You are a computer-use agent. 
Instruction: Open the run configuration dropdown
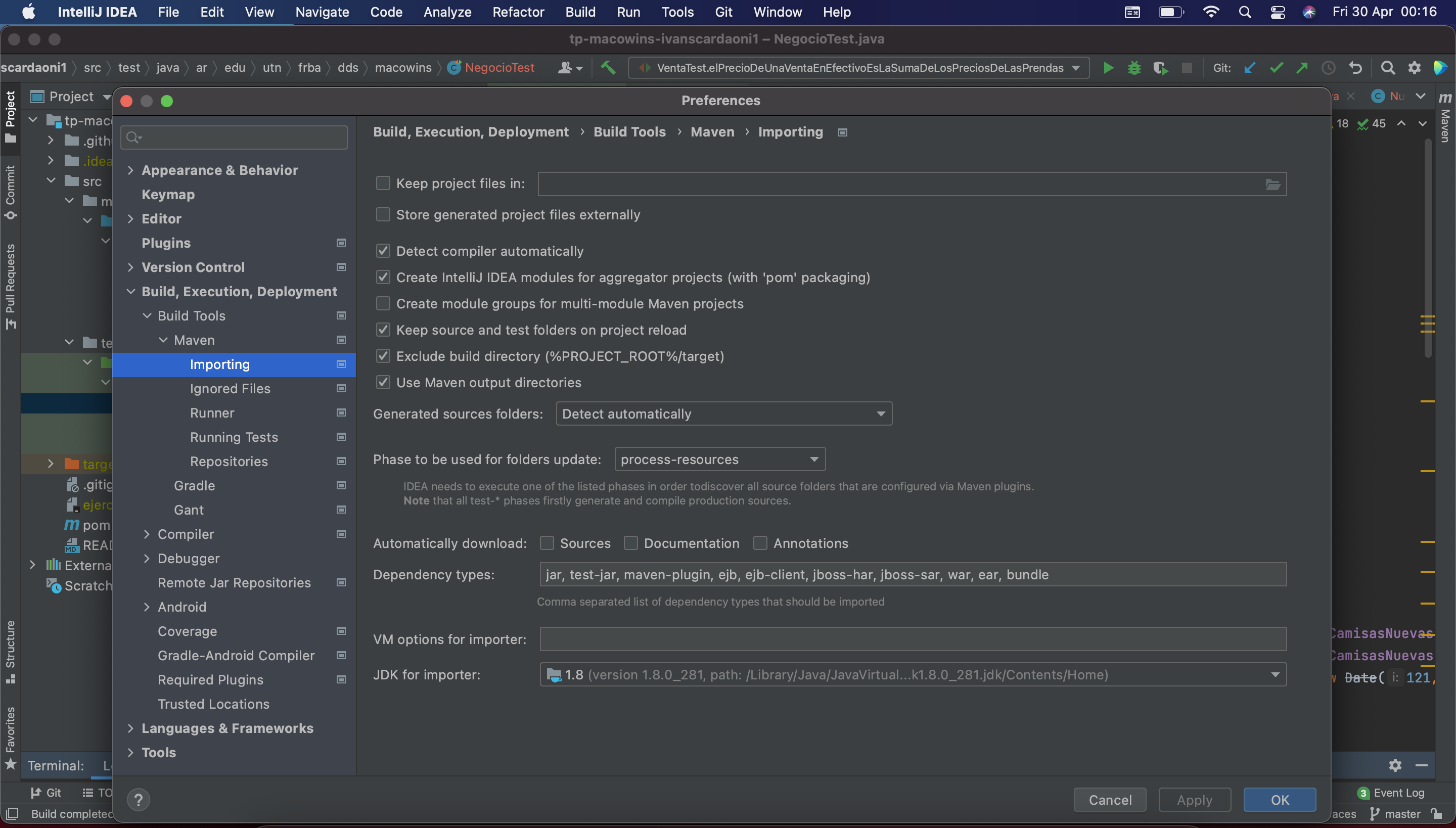[x=859, y=68]
